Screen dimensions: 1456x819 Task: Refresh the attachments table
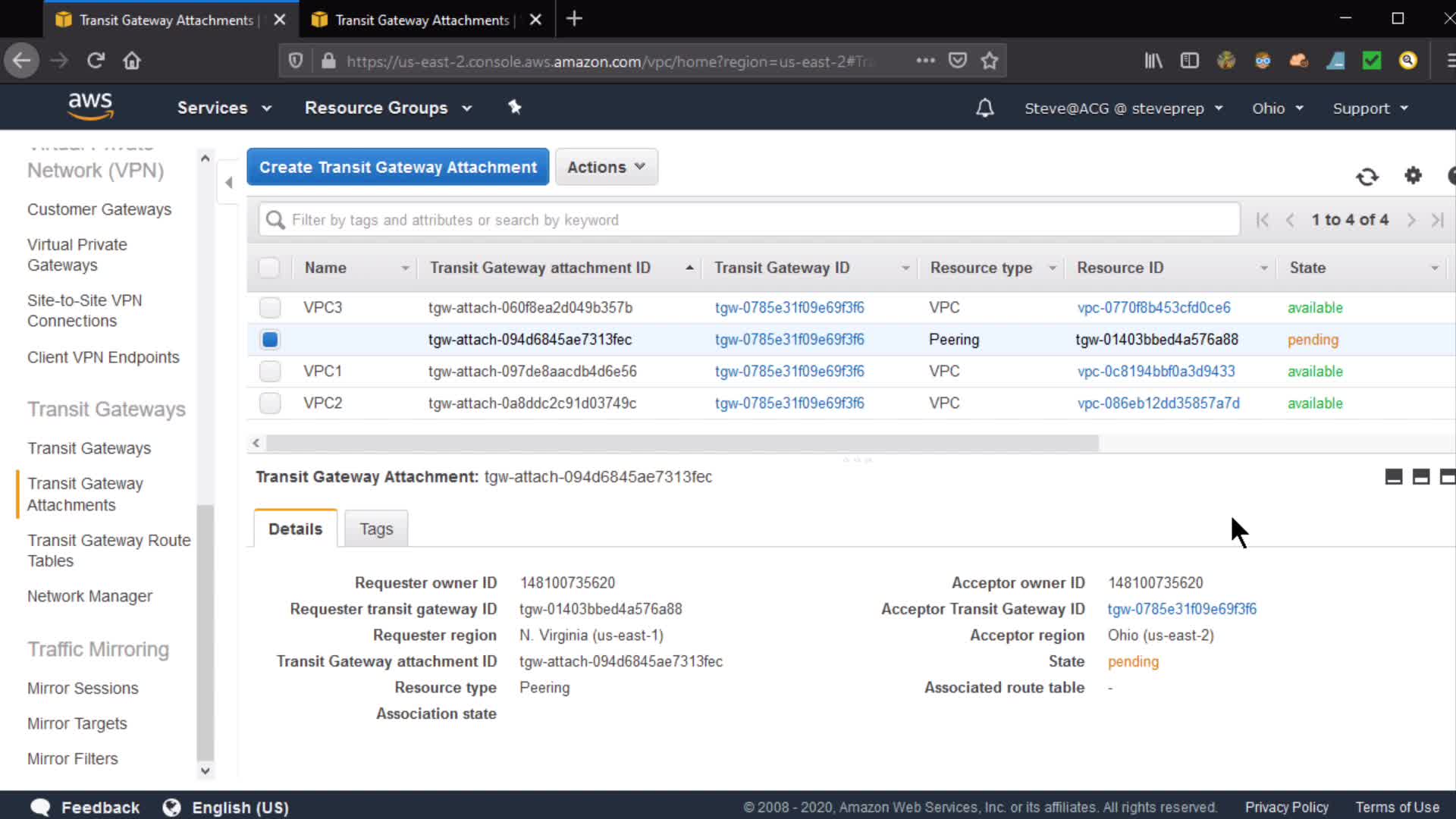[1367, 177]
